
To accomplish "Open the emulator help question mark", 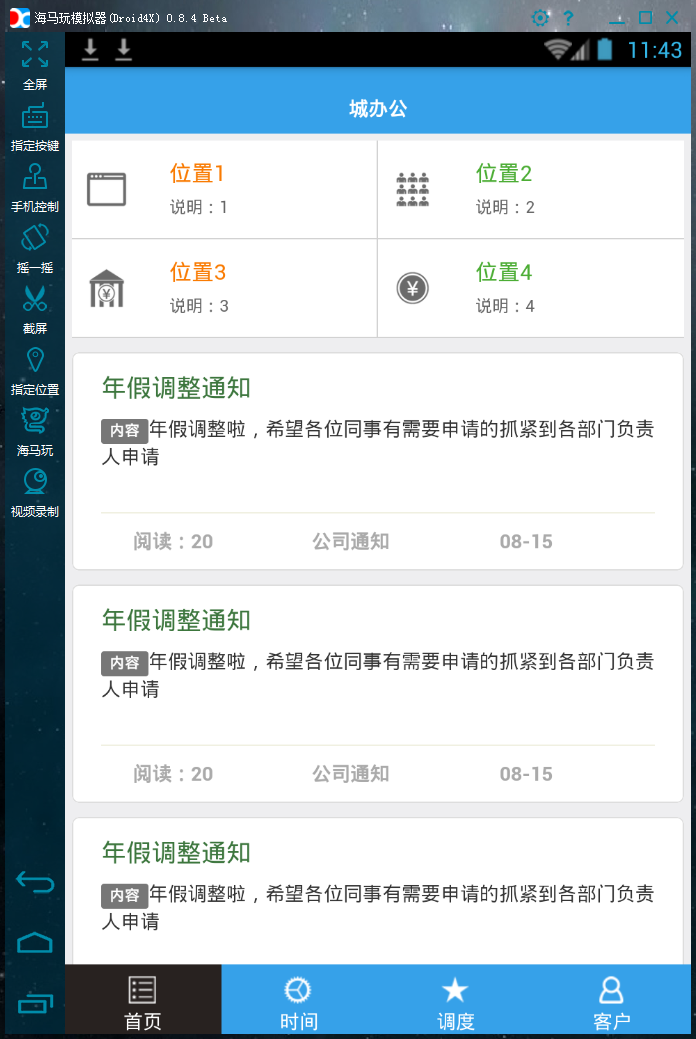I will pyautogui.click(x=568, y=18).
